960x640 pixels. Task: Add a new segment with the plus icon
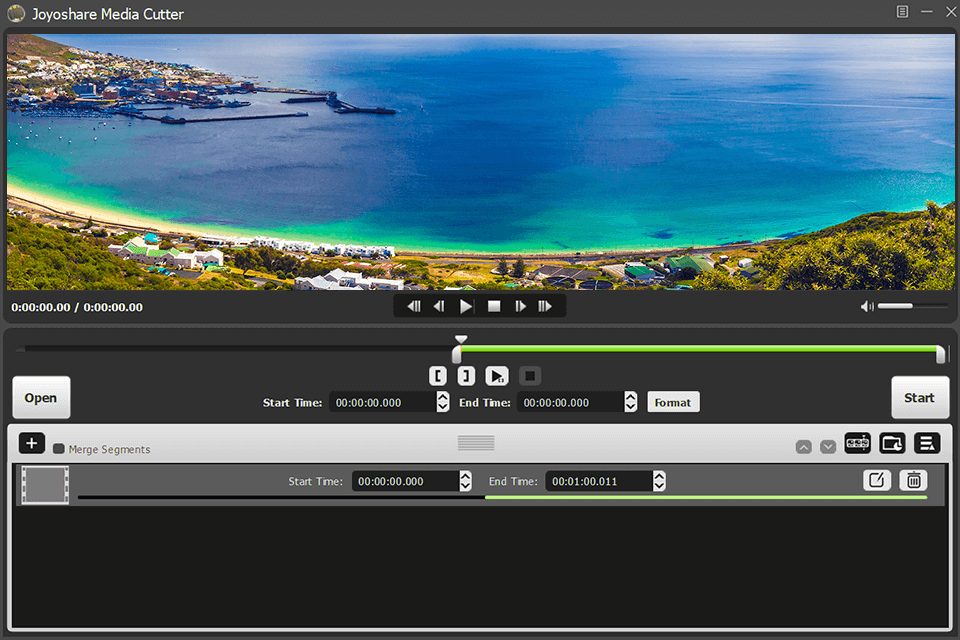pos(31,442)
